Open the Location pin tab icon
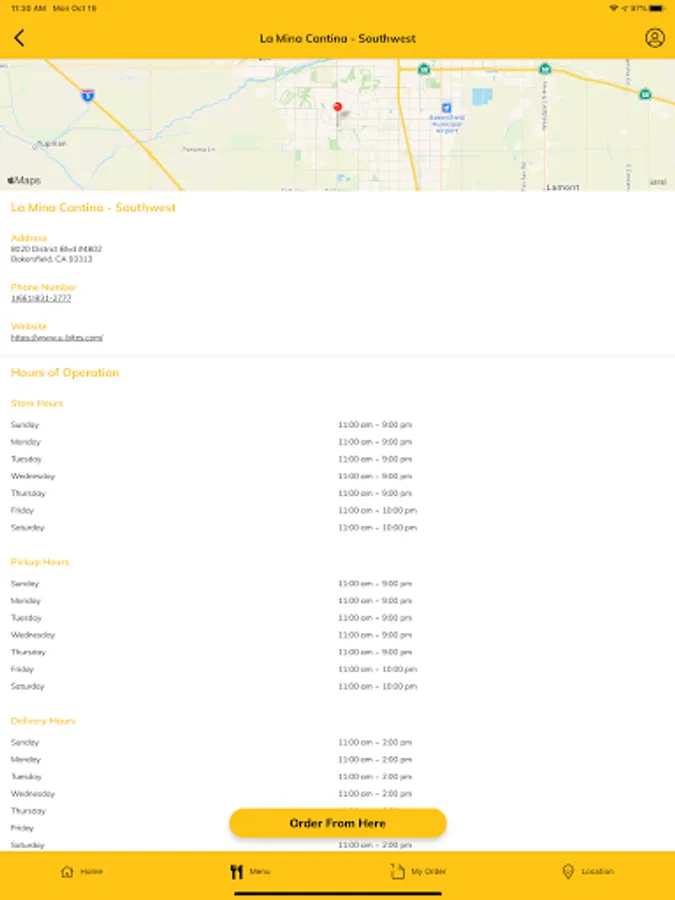675x900 pixels. (x=568, y=871)
